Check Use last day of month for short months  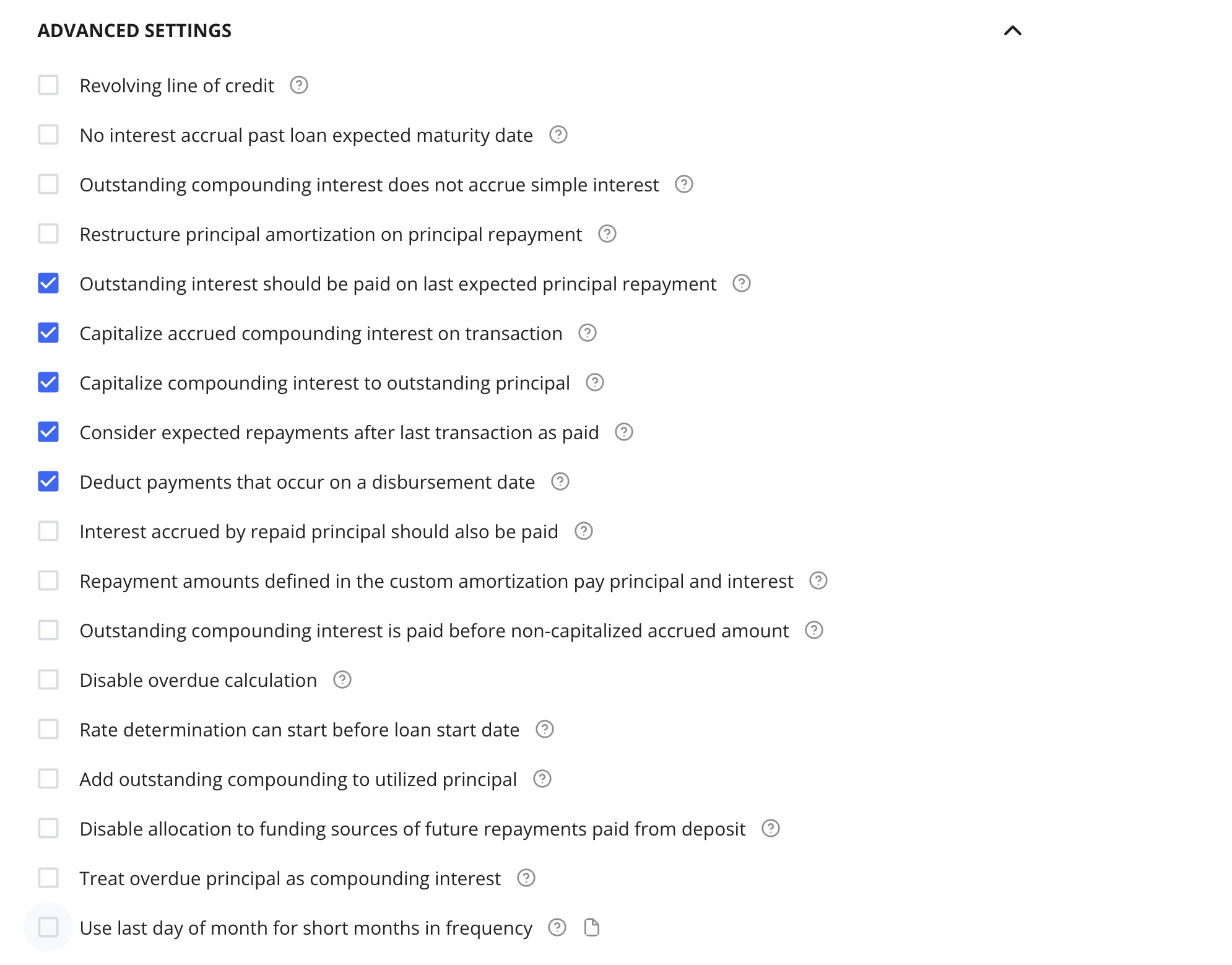coord(48,927)
